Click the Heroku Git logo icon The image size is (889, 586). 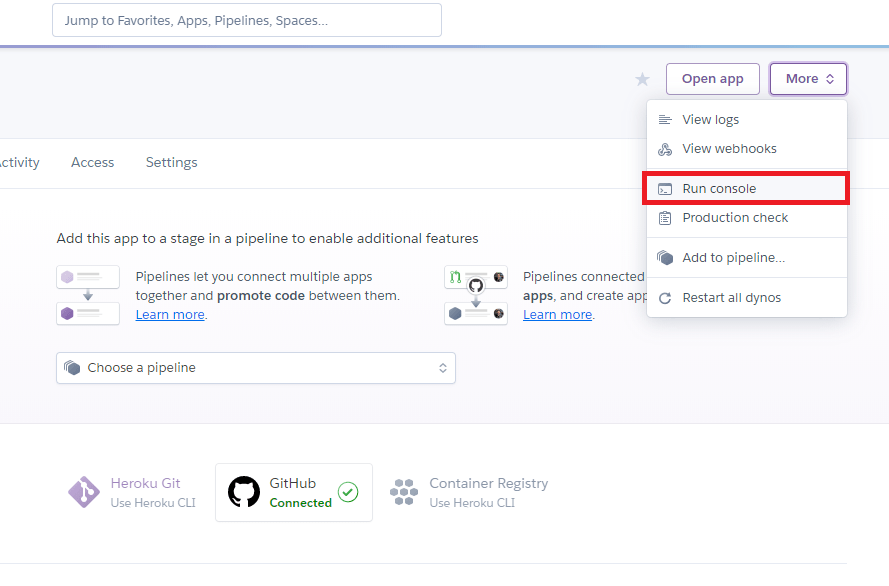83,492
